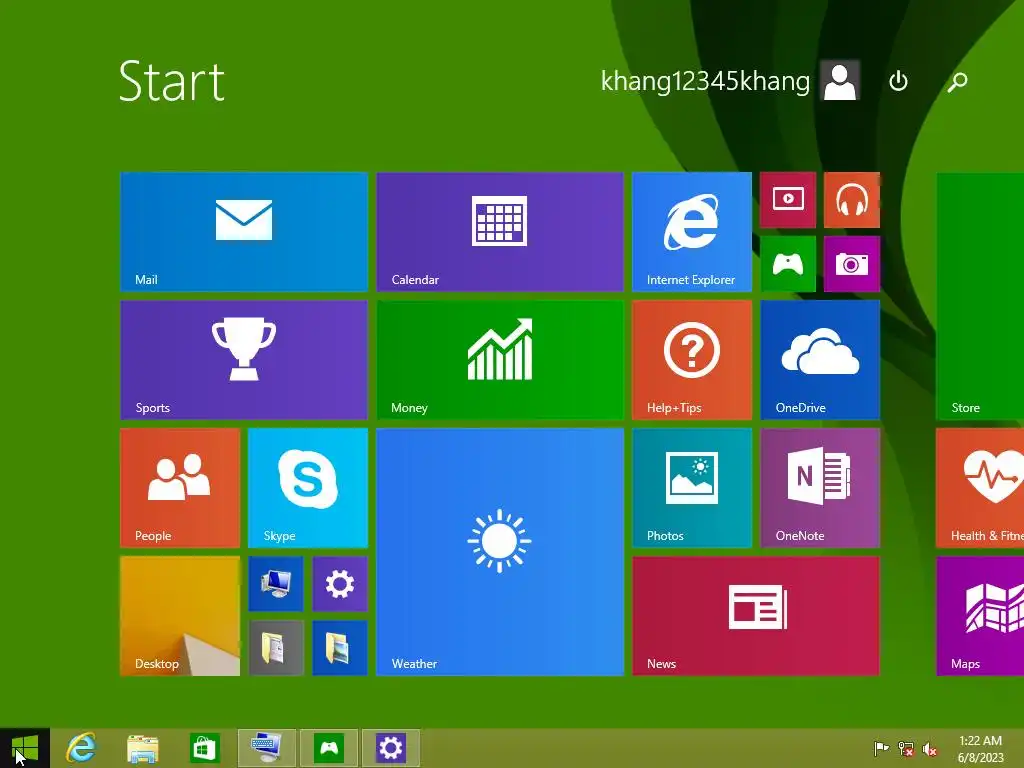Open the small Pictures folder tile

point(340,648)
